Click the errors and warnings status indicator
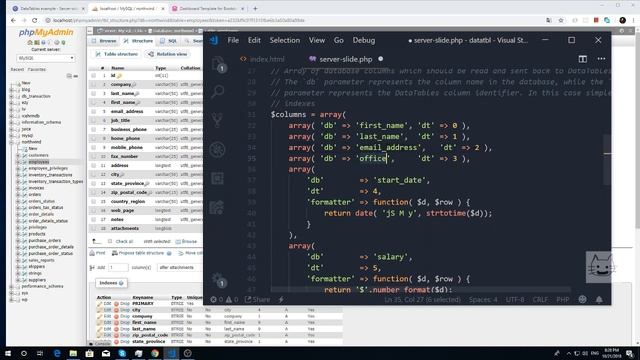640x360 pixels. (224, 300)
